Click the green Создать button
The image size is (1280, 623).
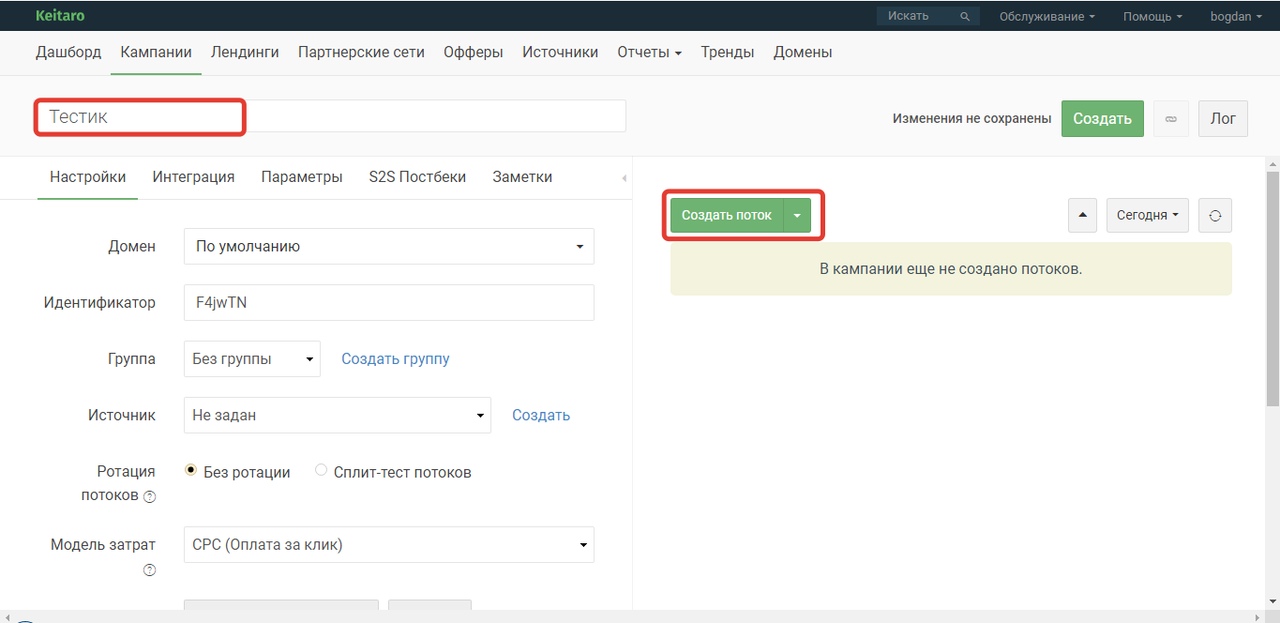(1102, 118)
